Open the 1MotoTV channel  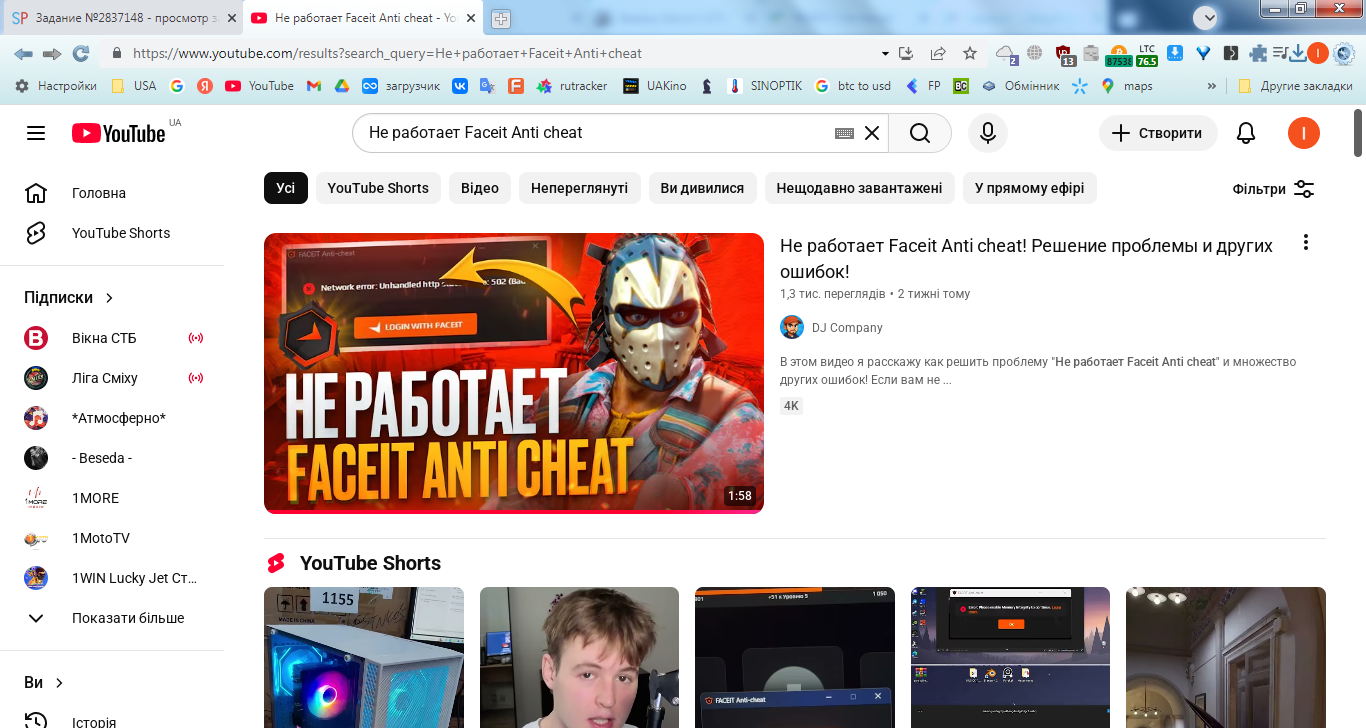[x=112, y=538]
